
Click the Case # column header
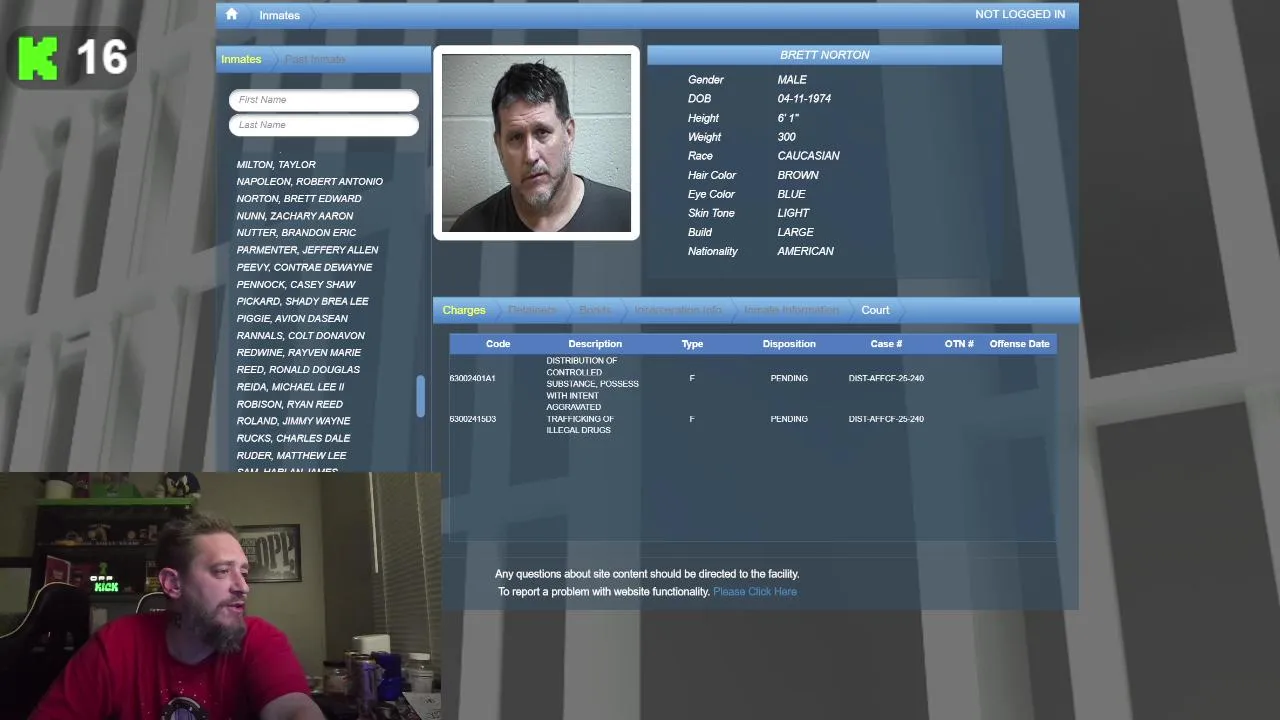(886, 344)
